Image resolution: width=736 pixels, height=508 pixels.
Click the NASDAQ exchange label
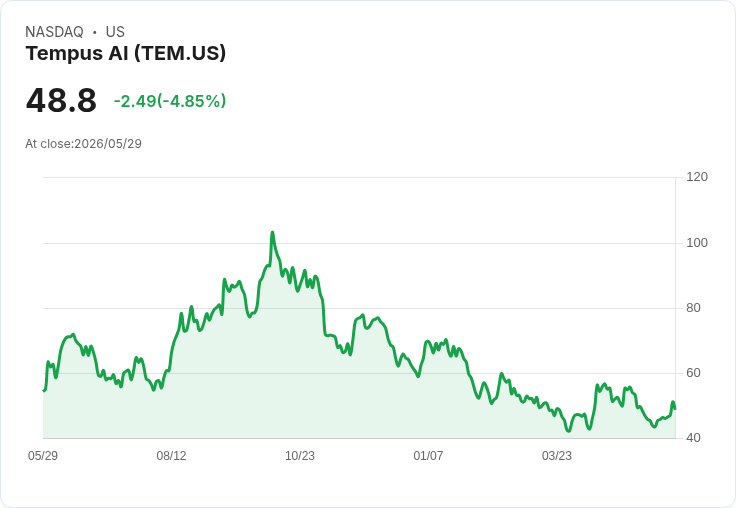click(54, 32)
